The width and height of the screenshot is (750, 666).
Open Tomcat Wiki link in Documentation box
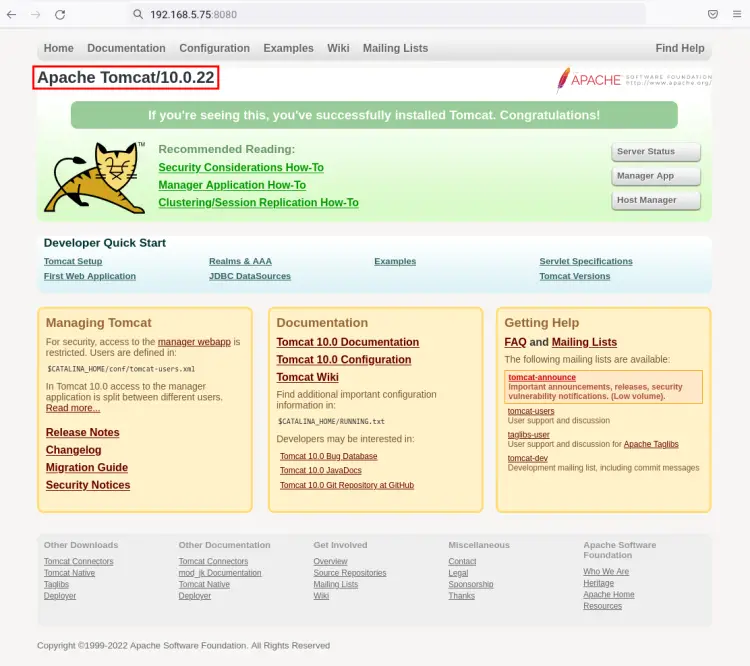click(x=307, y=377)
